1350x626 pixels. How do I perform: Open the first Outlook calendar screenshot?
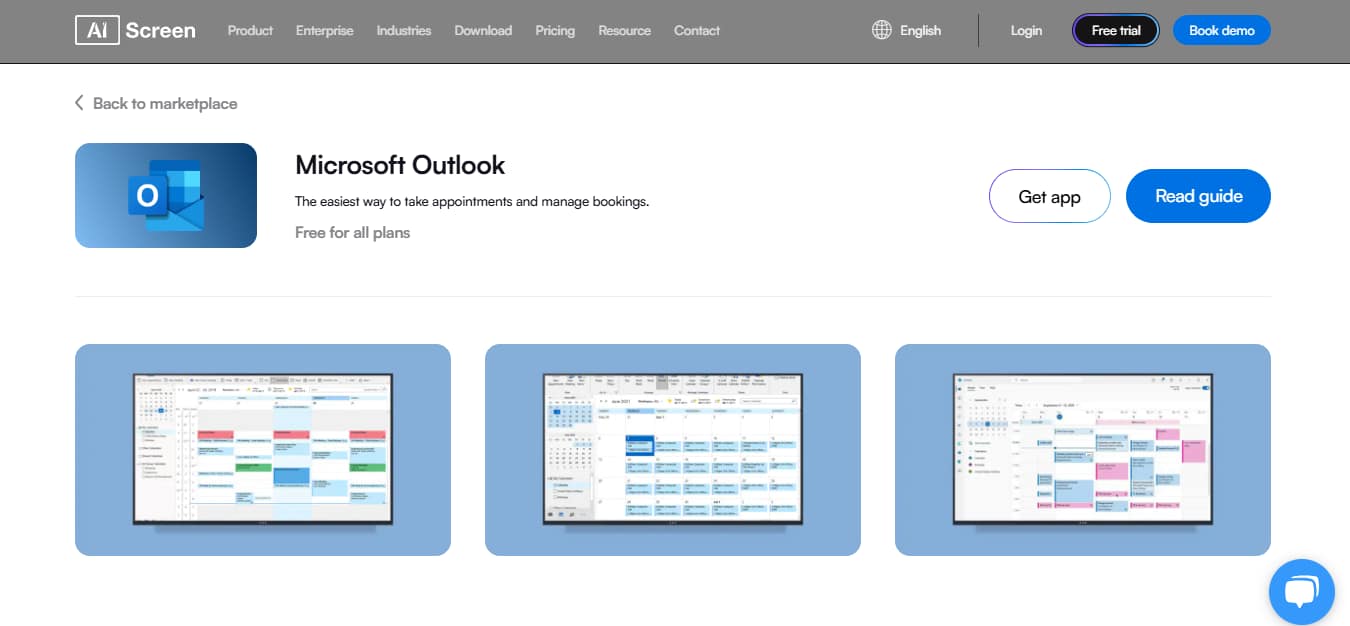click(263, 450)
